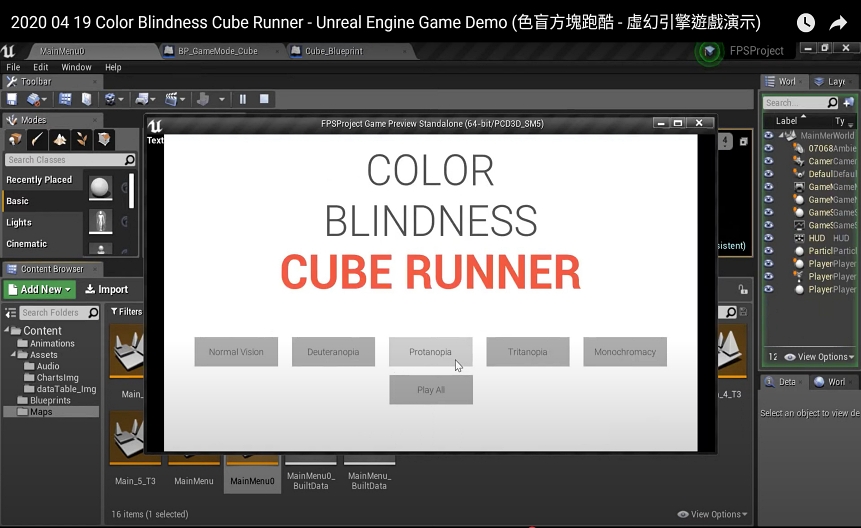Open the Window menu
Screen dimensions: 861x528
76,67
